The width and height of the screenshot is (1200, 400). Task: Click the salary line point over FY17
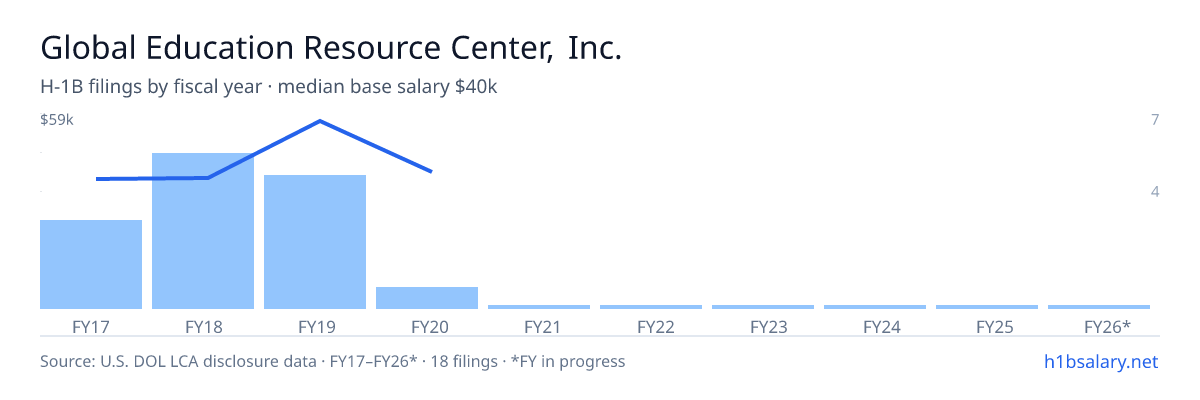coord(97,179)
